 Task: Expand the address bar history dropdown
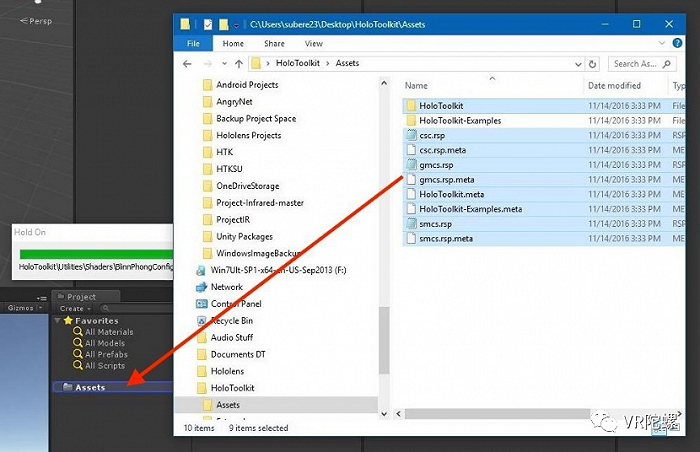coord(578,64)
